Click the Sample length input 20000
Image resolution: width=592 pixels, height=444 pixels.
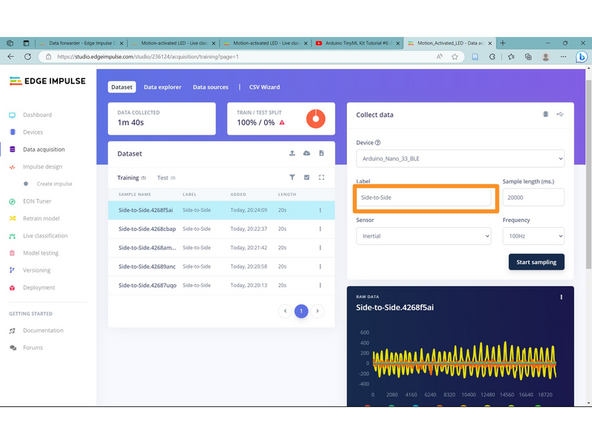pyautogui.click(x=533, y=197)
